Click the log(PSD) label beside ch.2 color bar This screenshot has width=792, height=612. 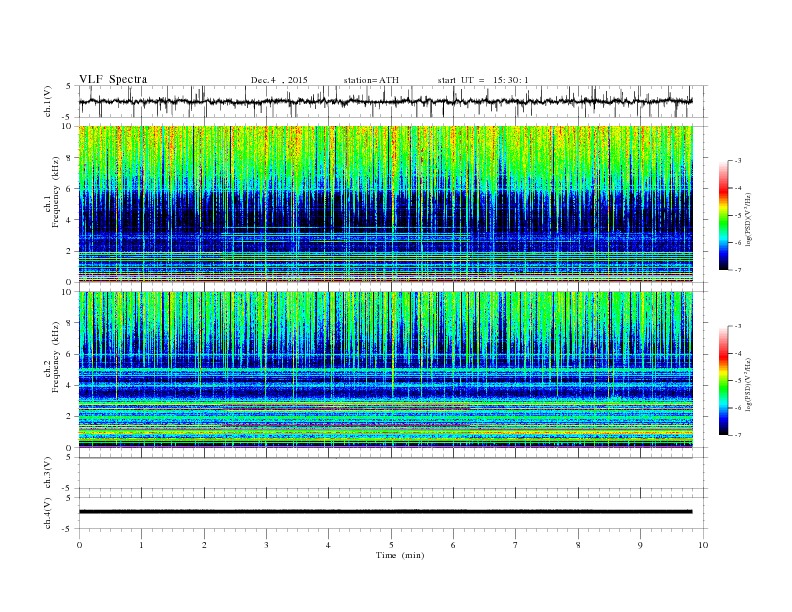coord(749,384)
